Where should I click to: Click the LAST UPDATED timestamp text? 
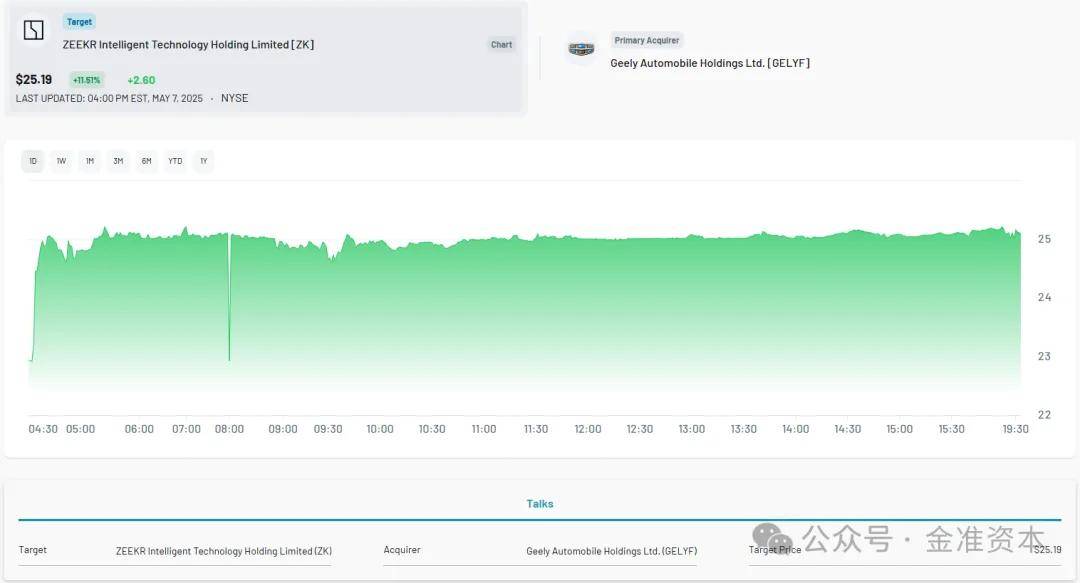coord(110,99)
